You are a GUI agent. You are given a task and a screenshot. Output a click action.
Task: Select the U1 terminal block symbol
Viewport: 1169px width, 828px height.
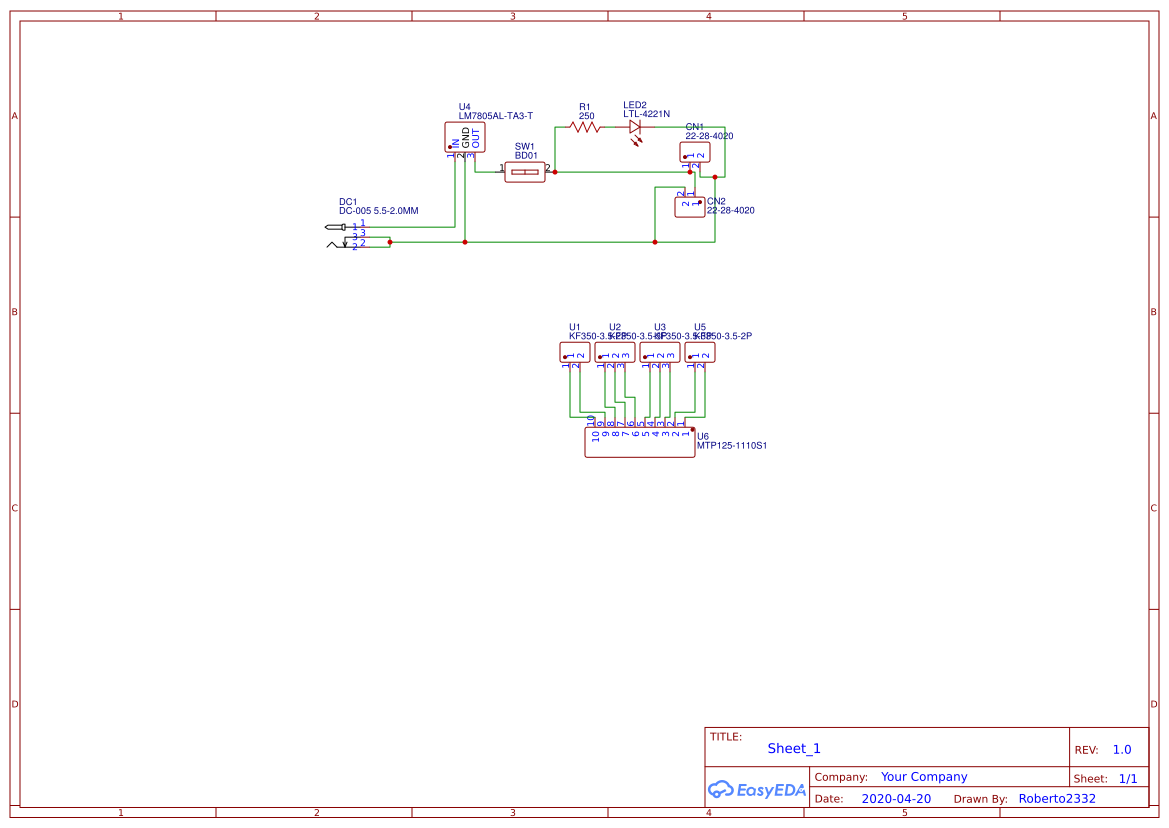(x=575, y=353)
